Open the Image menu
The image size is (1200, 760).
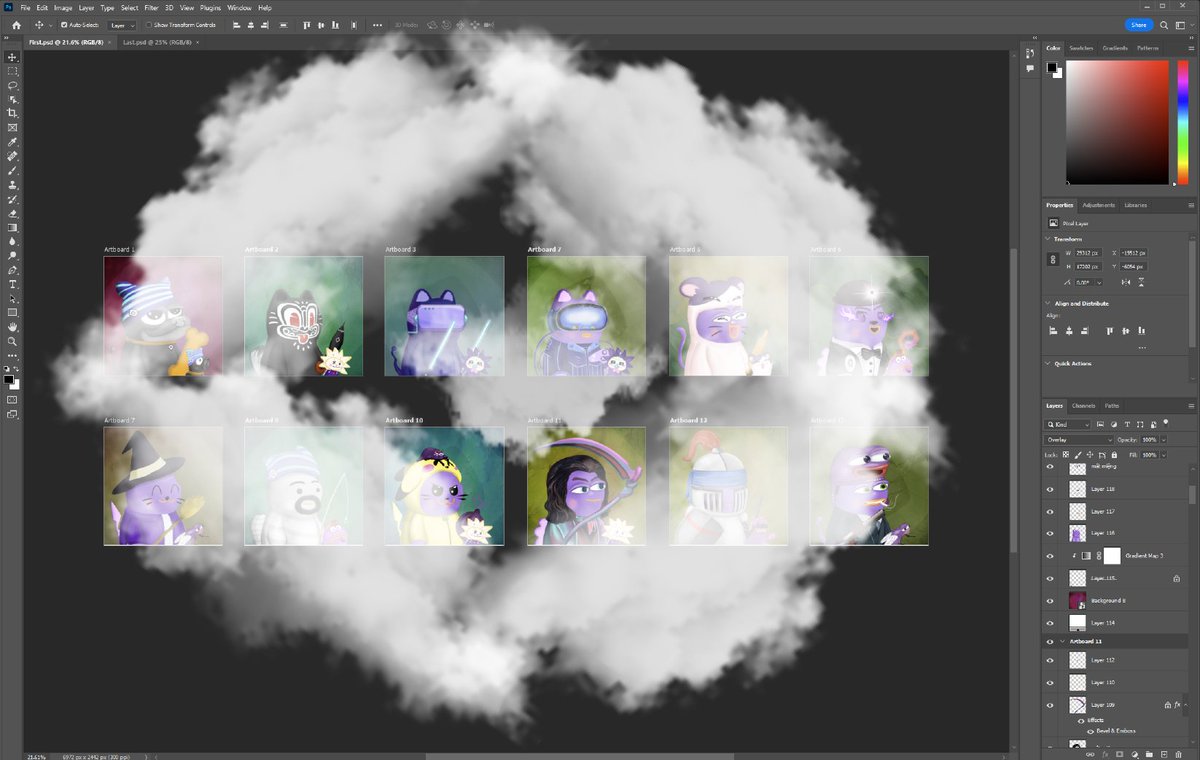63,7
